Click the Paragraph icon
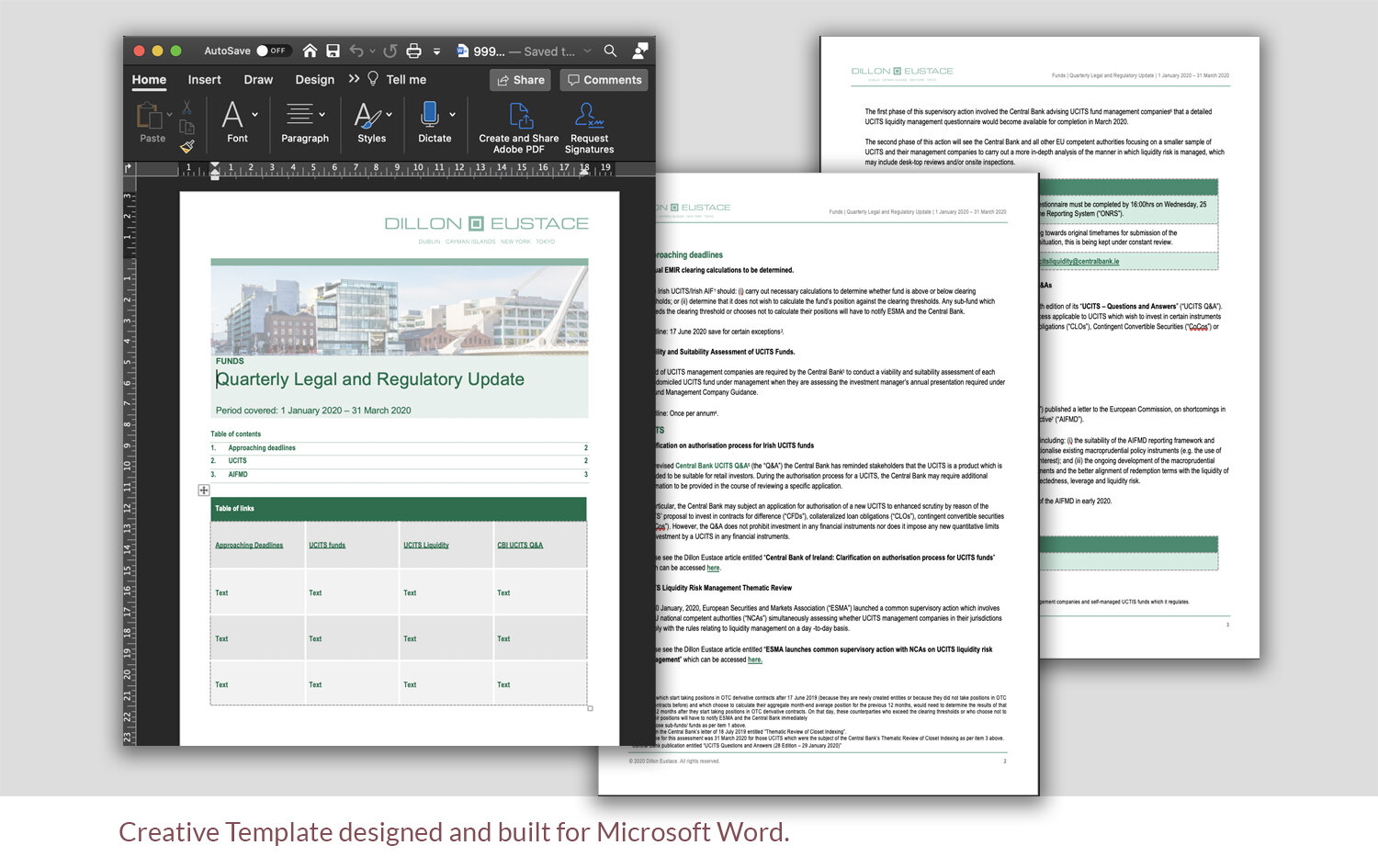 pos(299,115)
